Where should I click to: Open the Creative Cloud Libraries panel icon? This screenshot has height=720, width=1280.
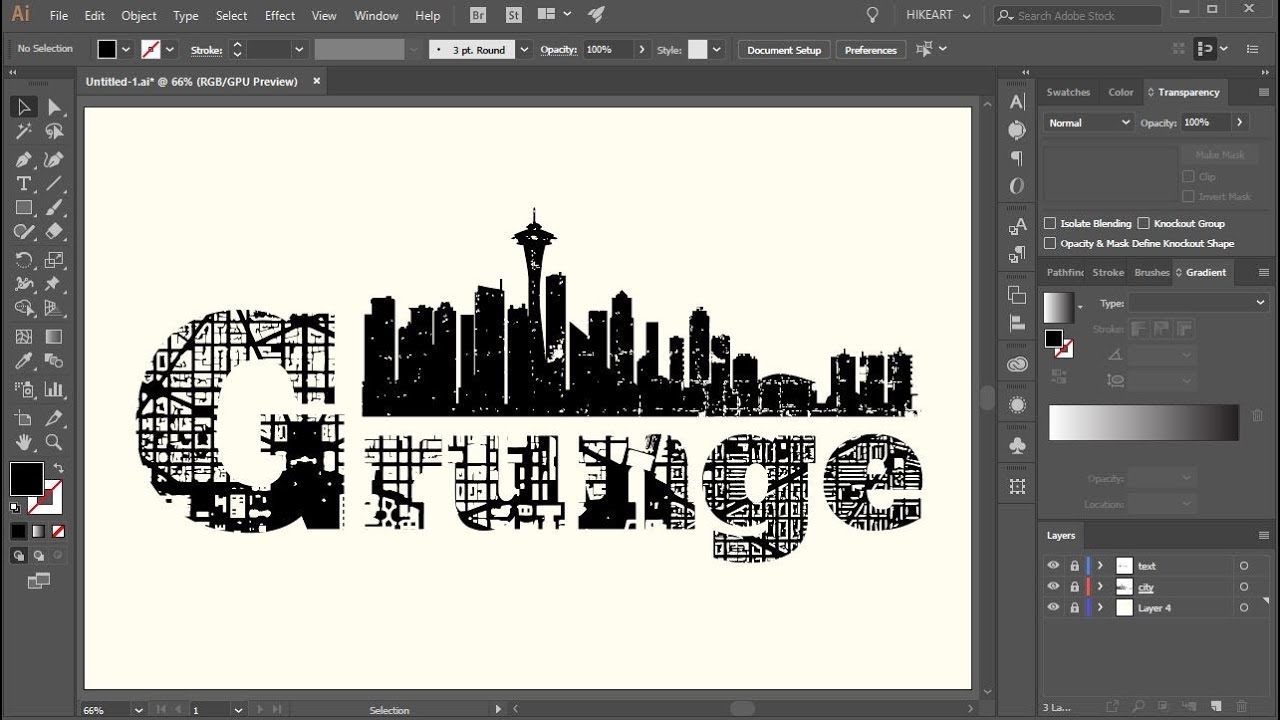click(x=1017, y=365)
